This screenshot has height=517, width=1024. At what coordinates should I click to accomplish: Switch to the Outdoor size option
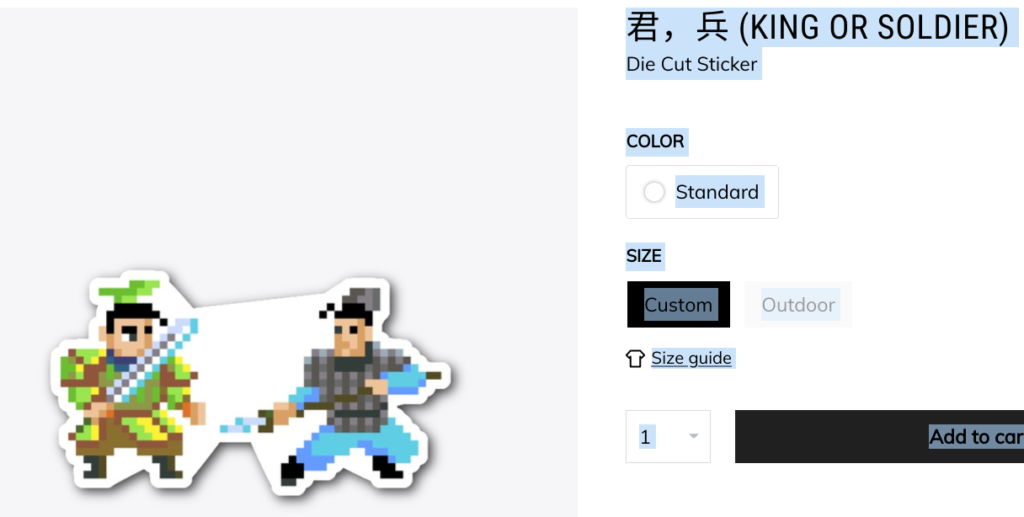pos(798,304)
